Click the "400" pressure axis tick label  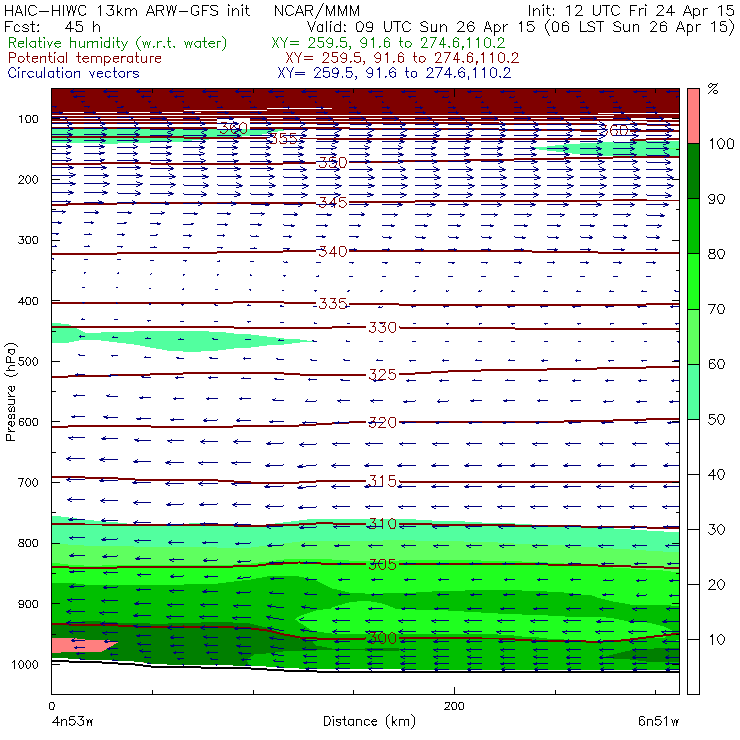click(28, 301)
